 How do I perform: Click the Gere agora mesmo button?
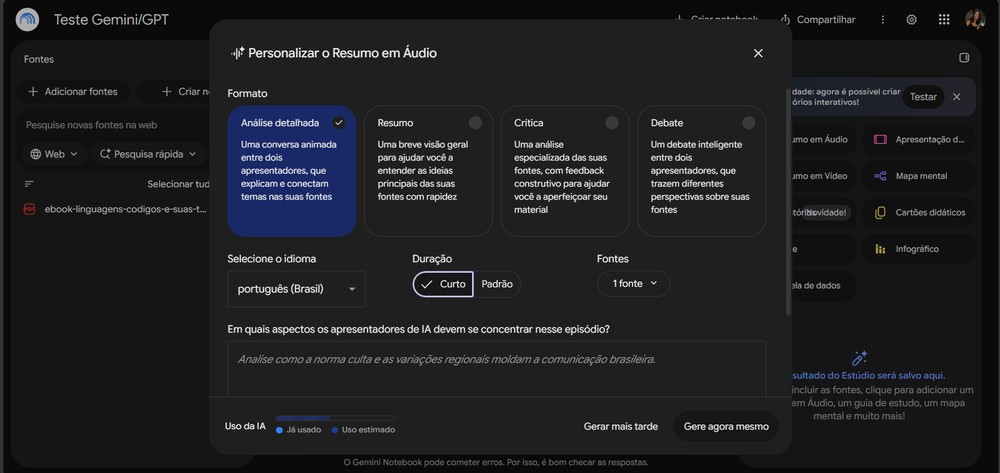pyautogui.click(x=726, y=426)
